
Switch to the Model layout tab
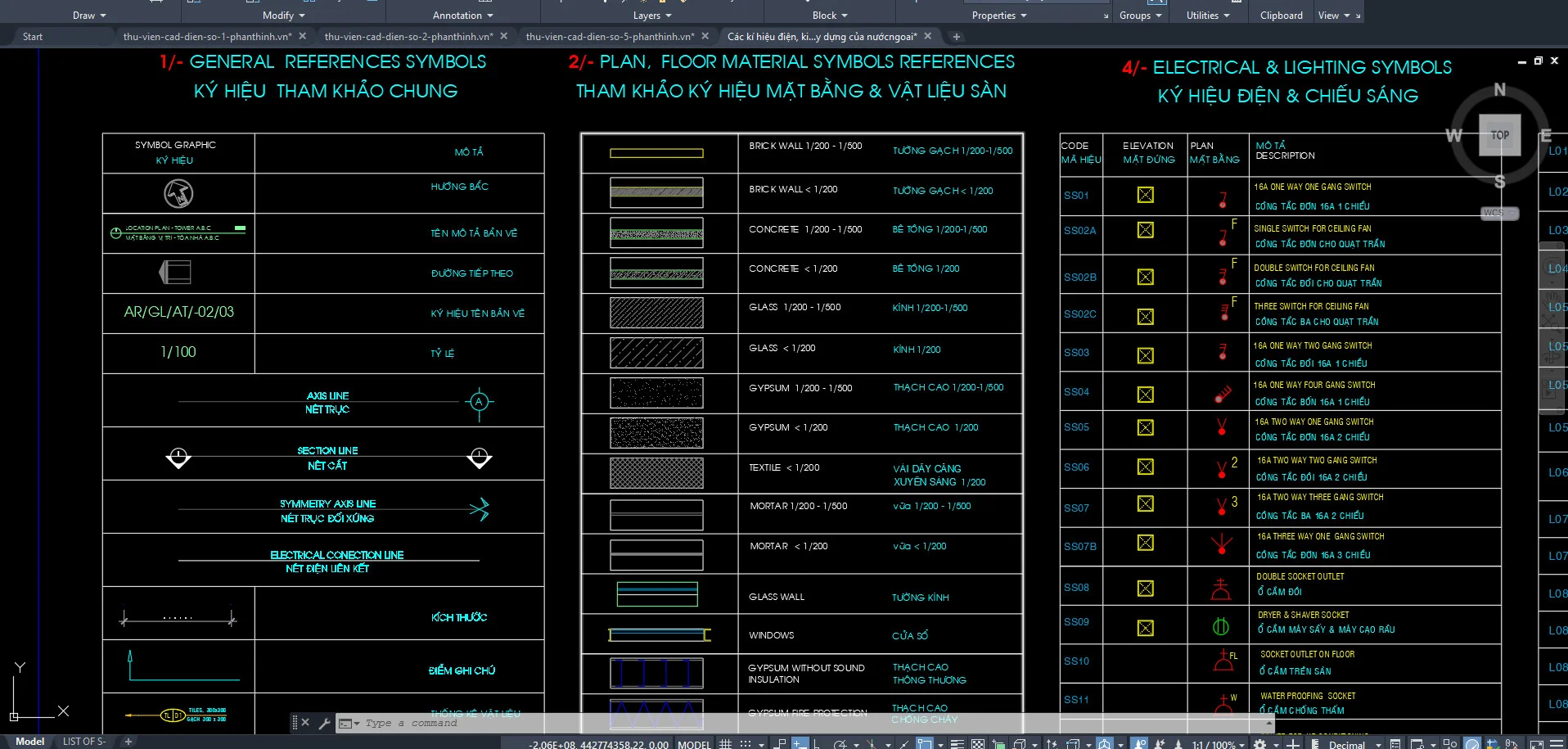point(30,742)
